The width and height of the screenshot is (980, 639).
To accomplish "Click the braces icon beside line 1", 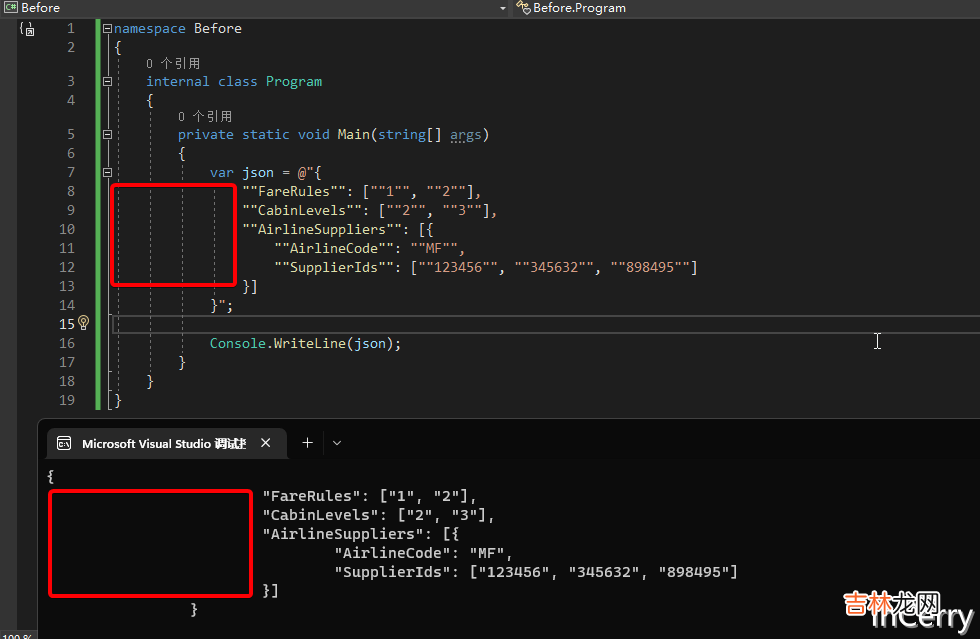I will coord(27,29).
